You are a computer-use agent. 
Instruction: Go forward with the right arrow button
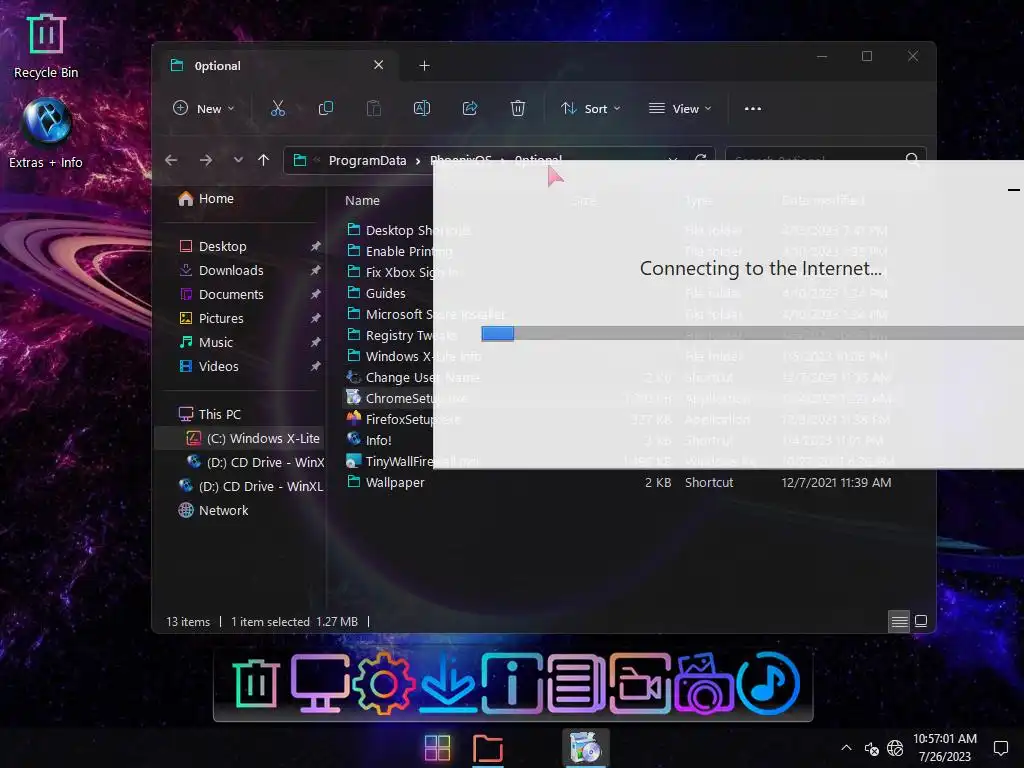[x=206, y=160]
